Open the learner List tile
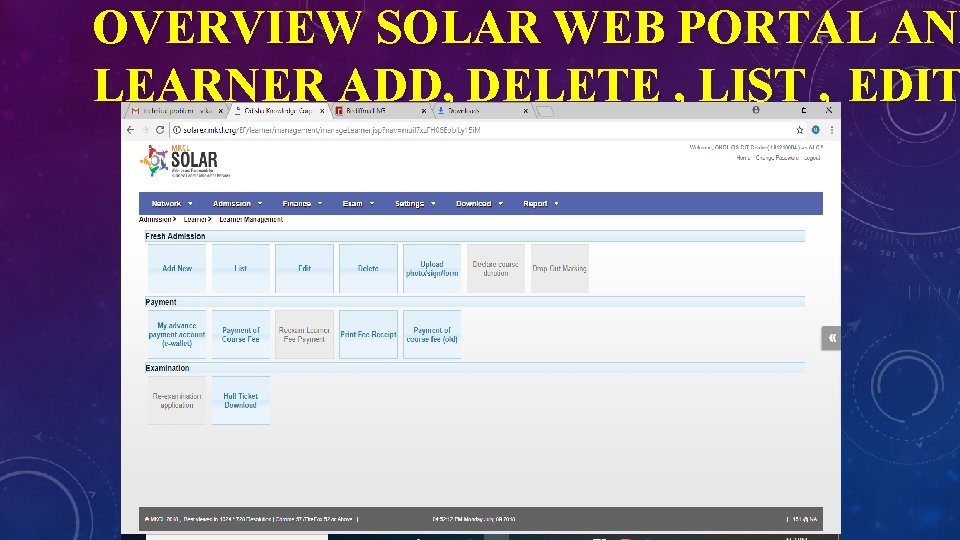 point(241,268)
